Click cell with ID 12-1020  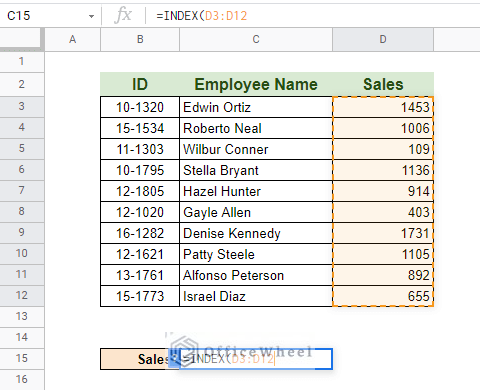tap(140, 212)
